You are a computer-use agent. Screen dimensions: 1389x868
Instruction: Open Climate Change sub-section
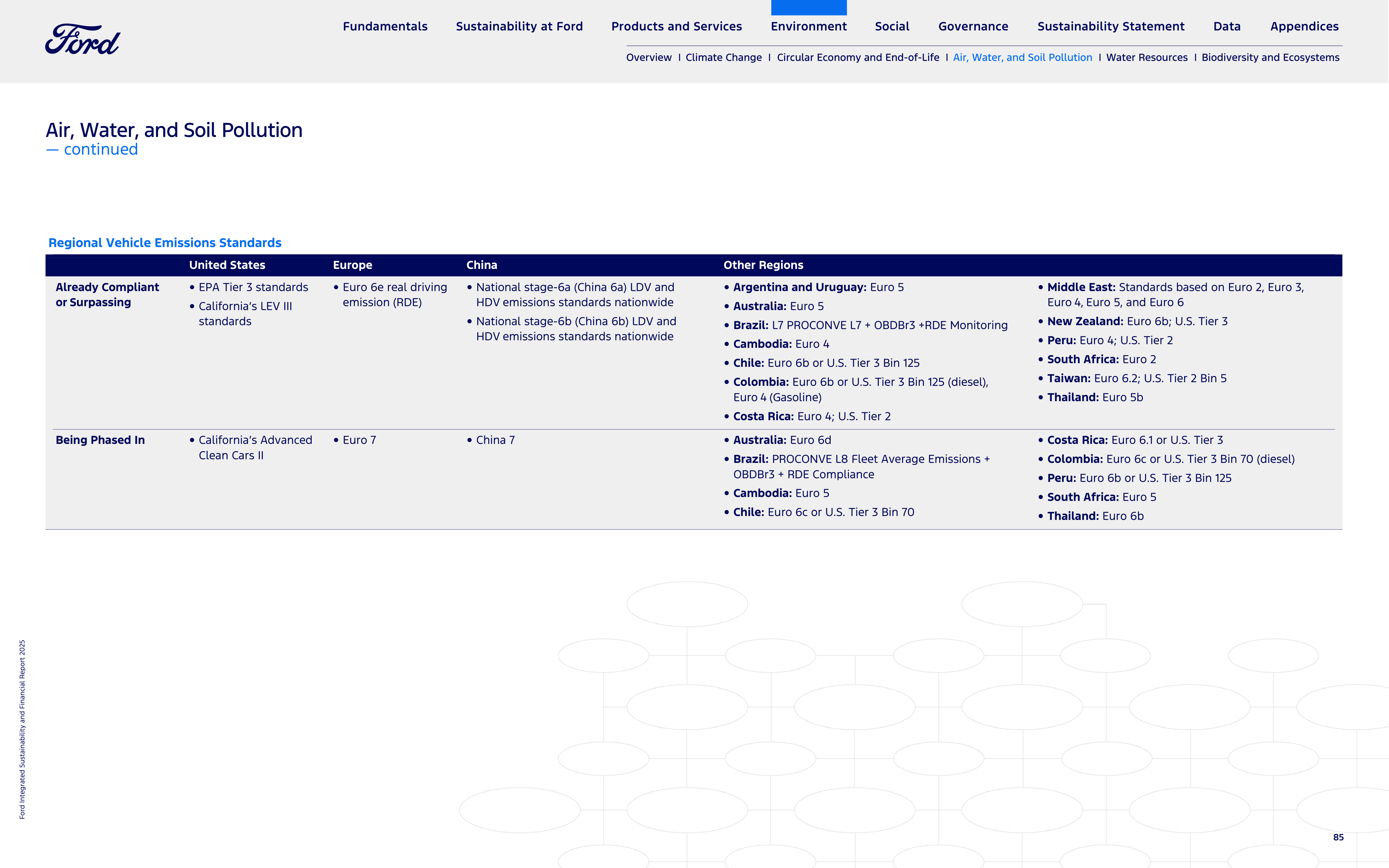pyautogui.click(x=723, y=58)
